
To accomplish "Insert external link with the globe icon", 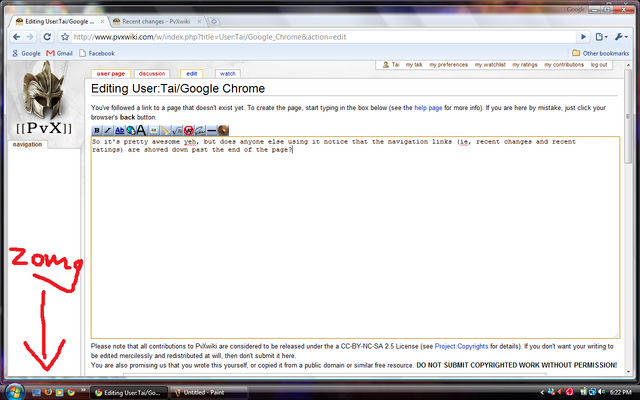I will click(x=131, y=130).
